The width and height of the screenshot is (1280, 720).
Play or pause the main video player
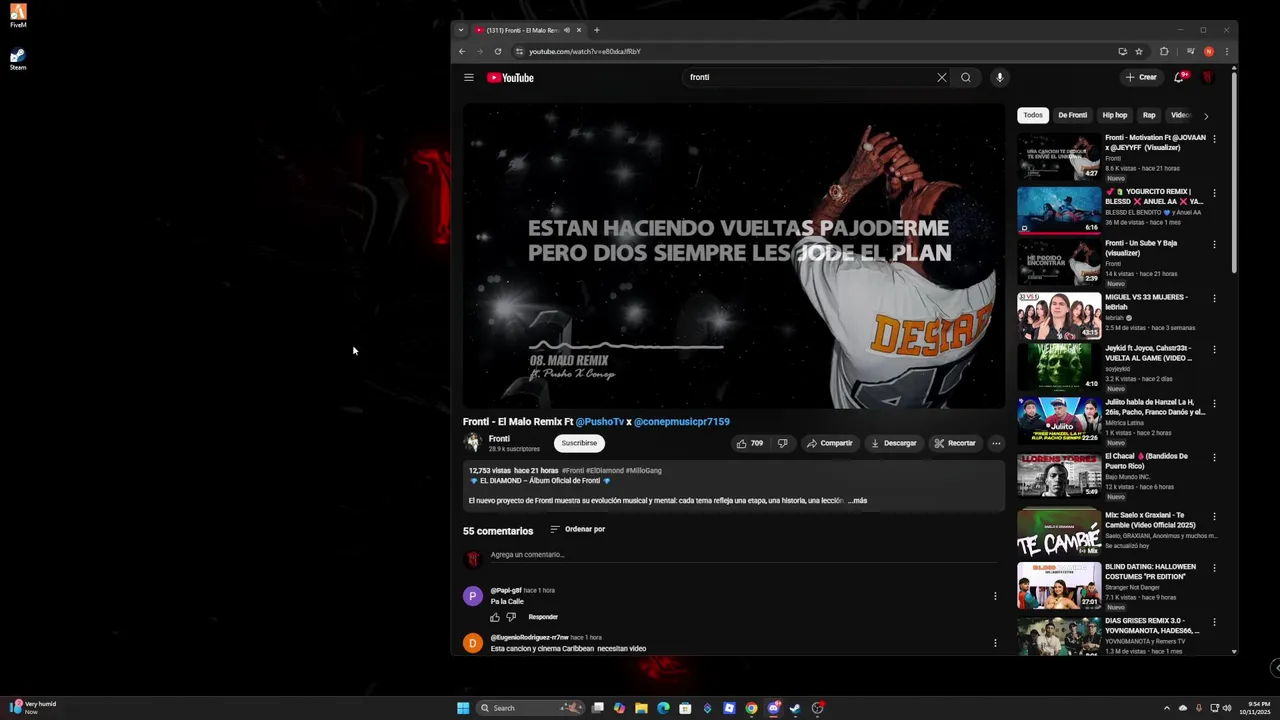click(x=734, y=255)
